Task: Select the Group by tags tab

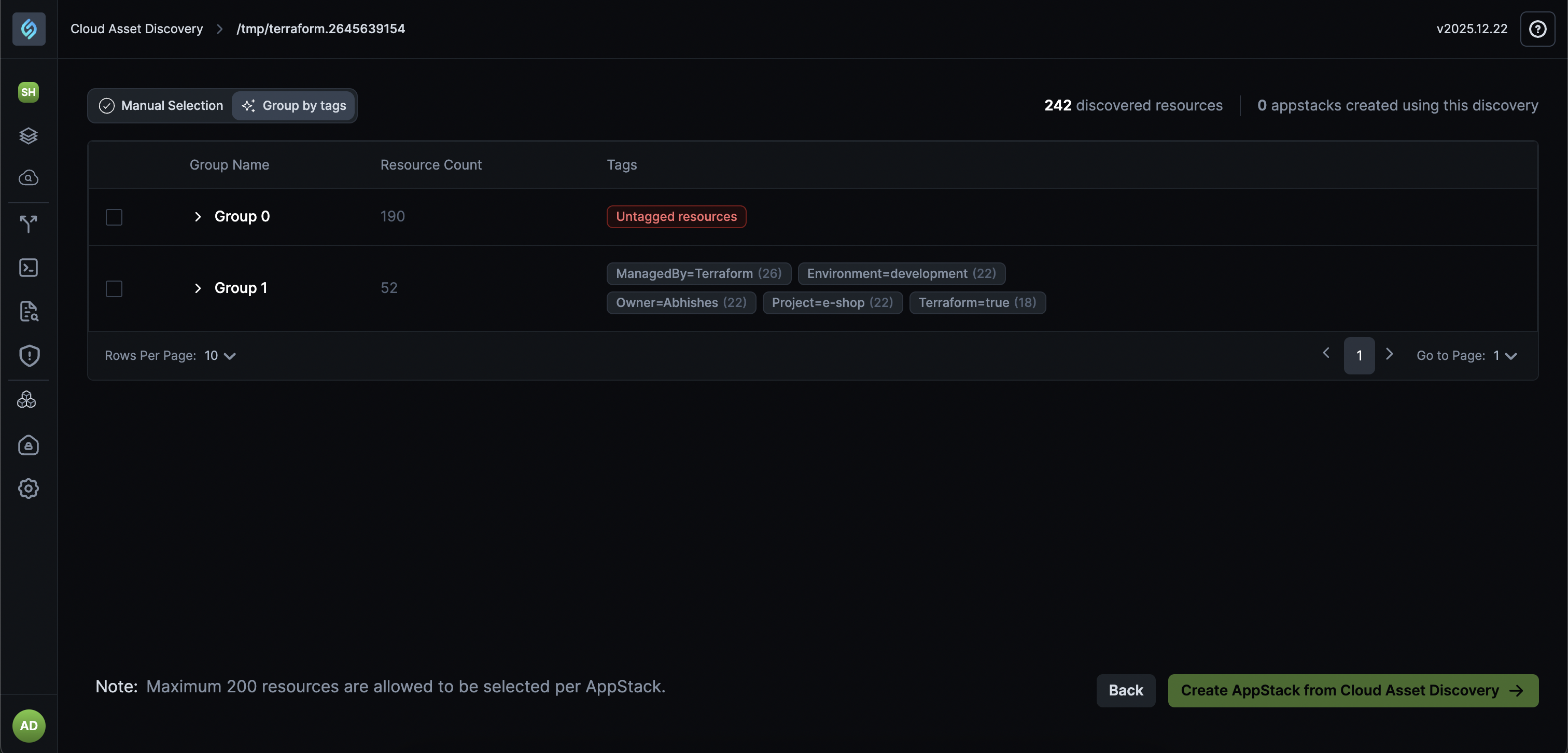Action: [x=294, y=106]
